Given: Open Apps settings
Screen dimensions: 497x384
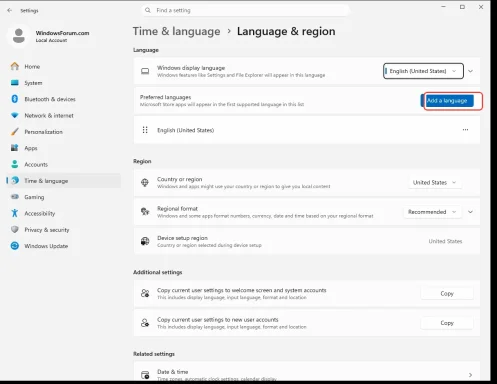Looking at the screenshot, I should point(31,148).
